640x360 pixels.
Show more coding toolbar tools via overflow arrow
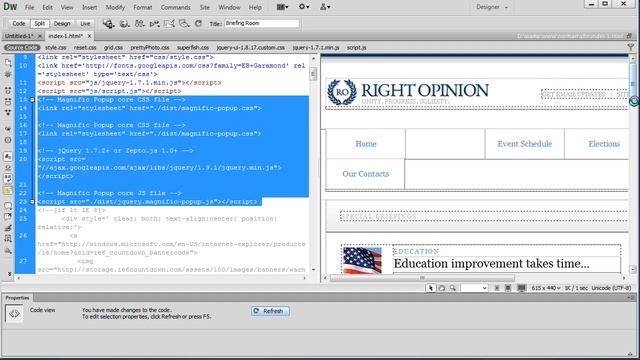(x=9, y=273)
